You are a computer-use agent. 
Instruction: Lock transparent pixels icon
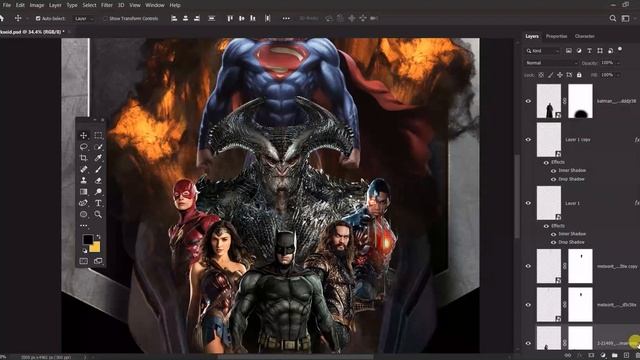click(x=541, y=75)
